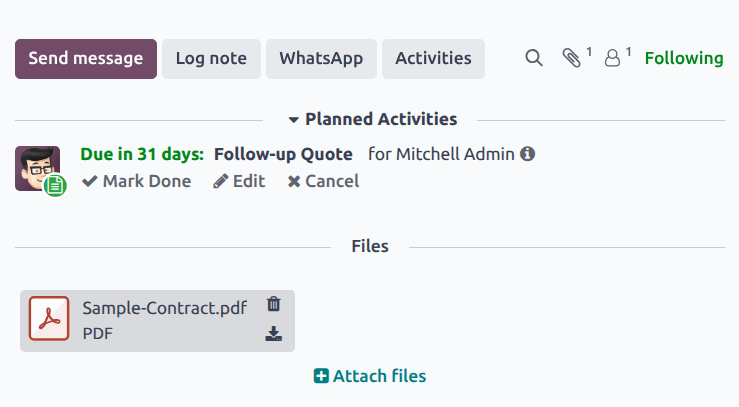
Task: Edit the Follow-up Quote activity
Action: (x=239, y=181)
